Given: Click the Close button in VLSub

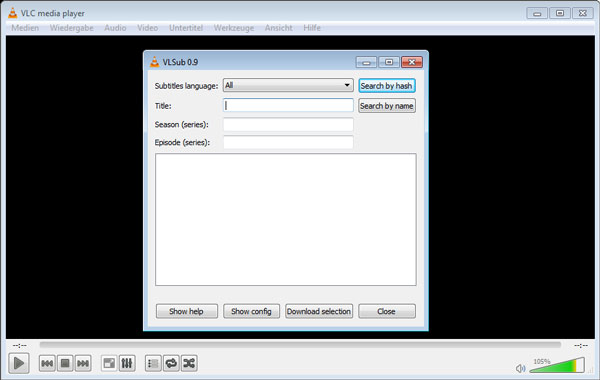Looking at the screenshot, I should (387, 311).
